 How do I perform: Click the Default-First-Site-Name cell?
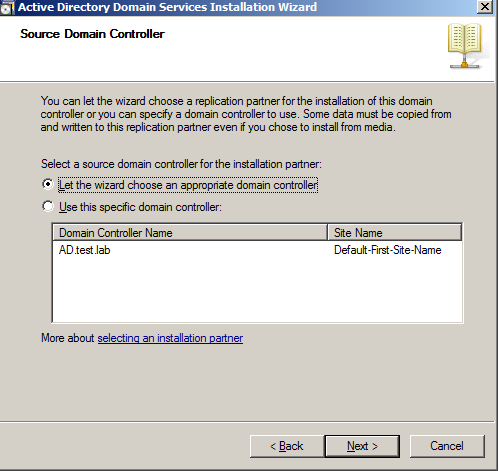click(388, 250)
